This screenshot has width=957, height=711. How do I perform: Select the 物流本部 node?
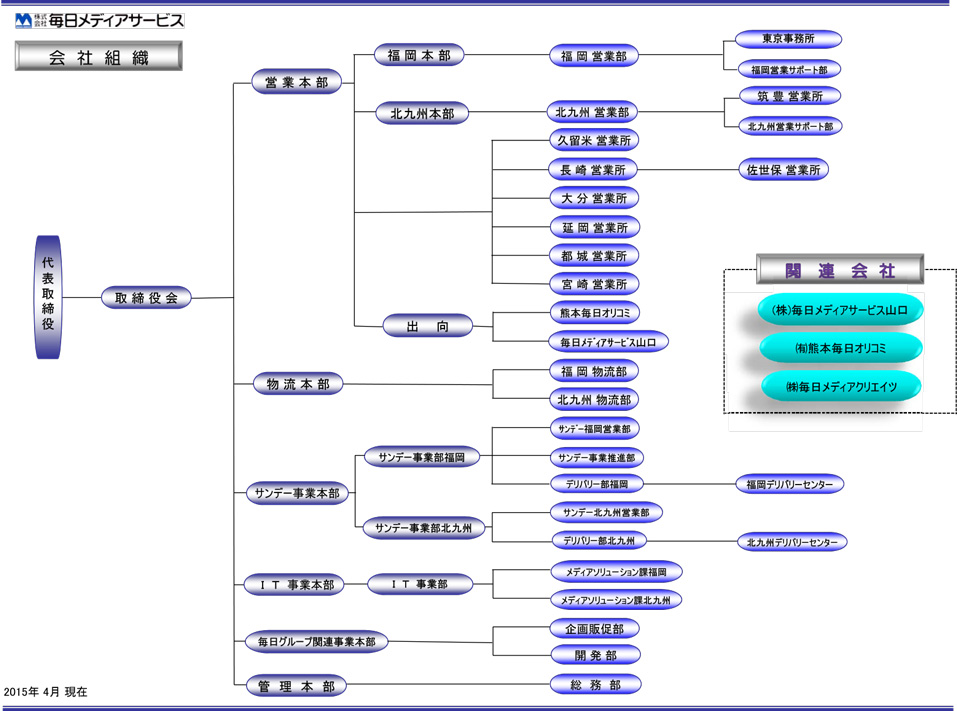point(298,384)
